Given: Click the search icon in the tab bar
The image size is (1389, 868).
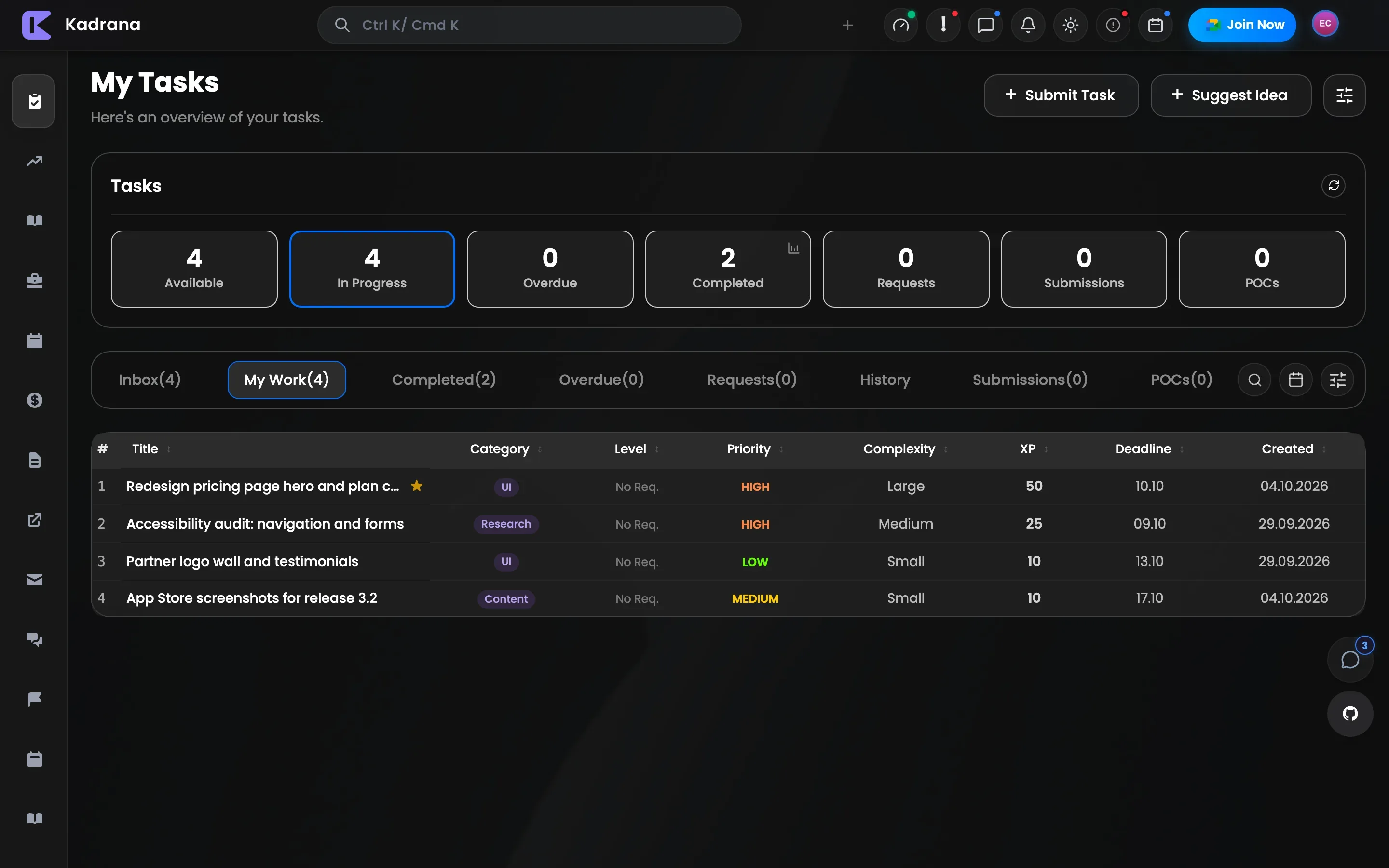Looking at the screenshot, I should pyautogui.click(x=1255, y=380).
